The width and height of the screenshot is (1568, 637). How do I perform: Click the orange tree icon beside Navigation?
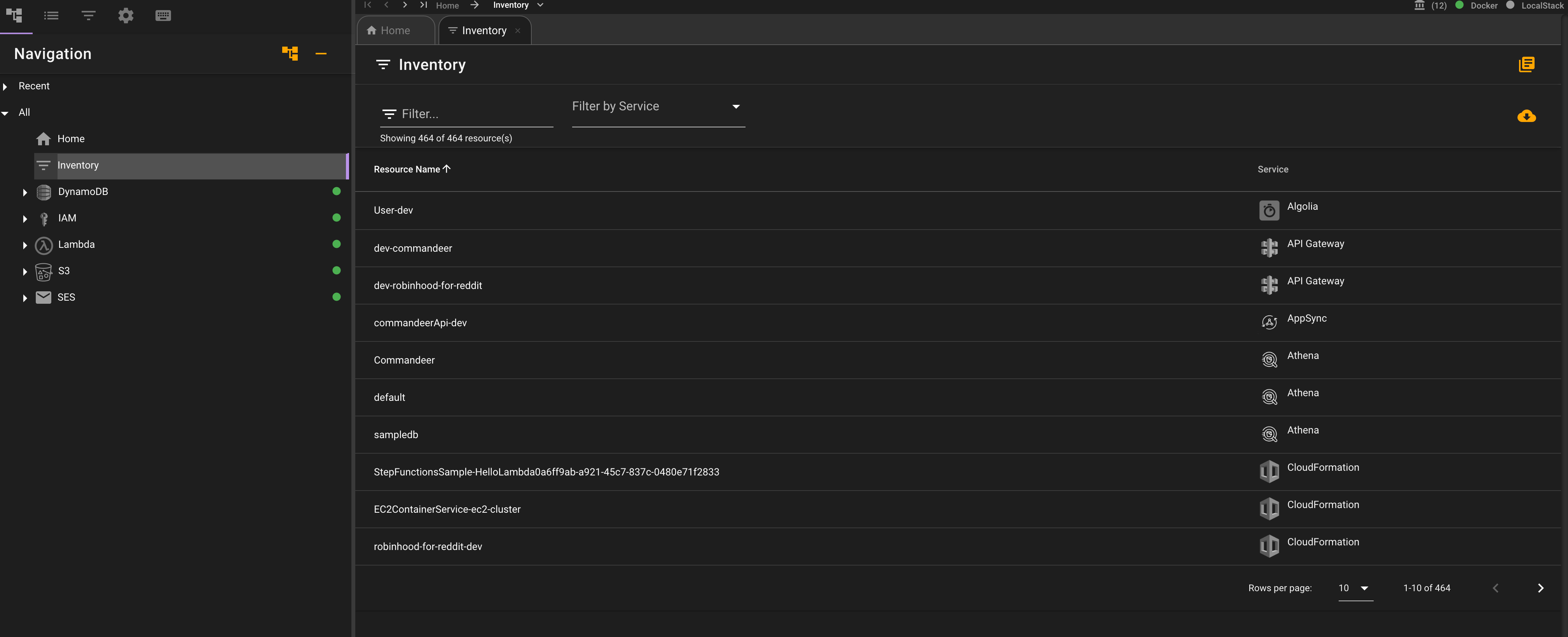(x=290, y=54)
